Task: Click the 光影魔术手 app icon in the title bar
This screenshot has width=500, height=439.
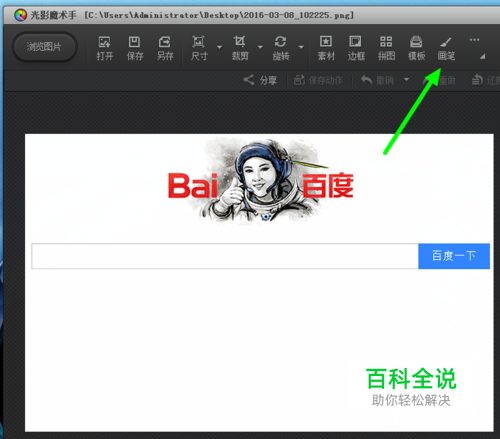Action: [x=20, y=15]
